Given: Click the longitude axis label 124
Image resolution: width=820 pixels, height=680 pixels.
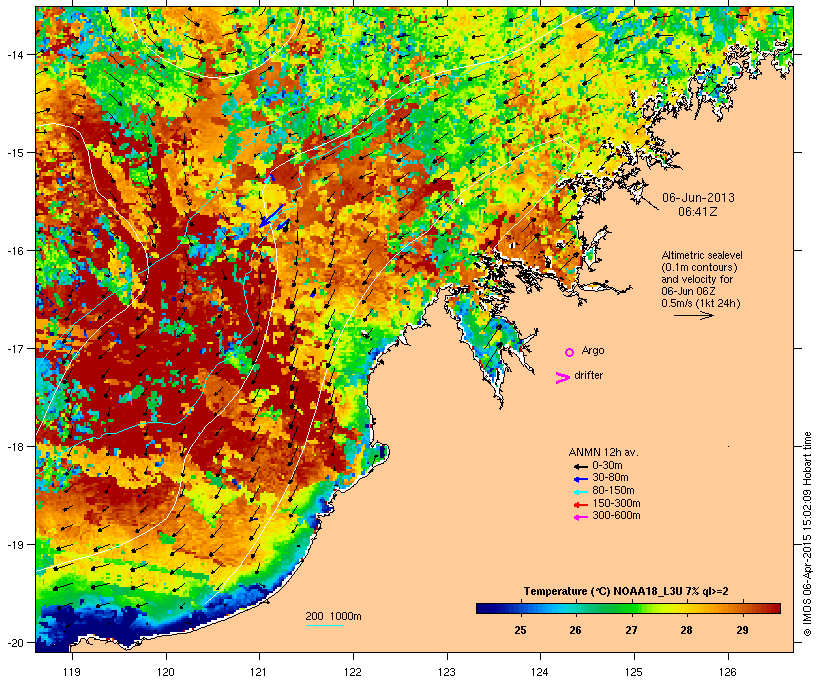Looking at the screenshot, I should [x=540, y=672].
